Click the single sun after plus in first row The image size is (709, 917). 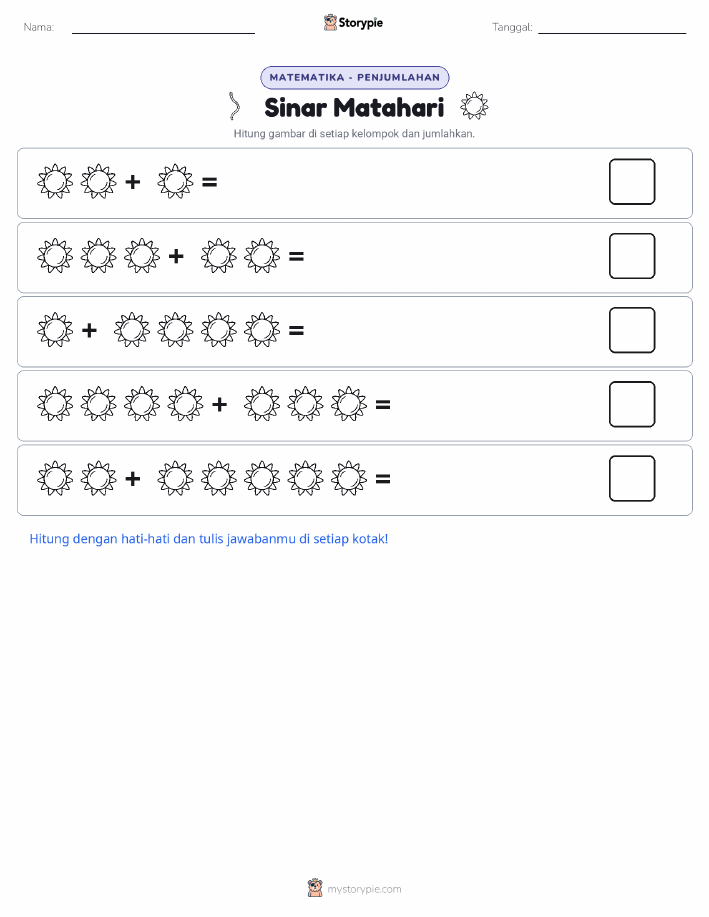pos(175,181)
